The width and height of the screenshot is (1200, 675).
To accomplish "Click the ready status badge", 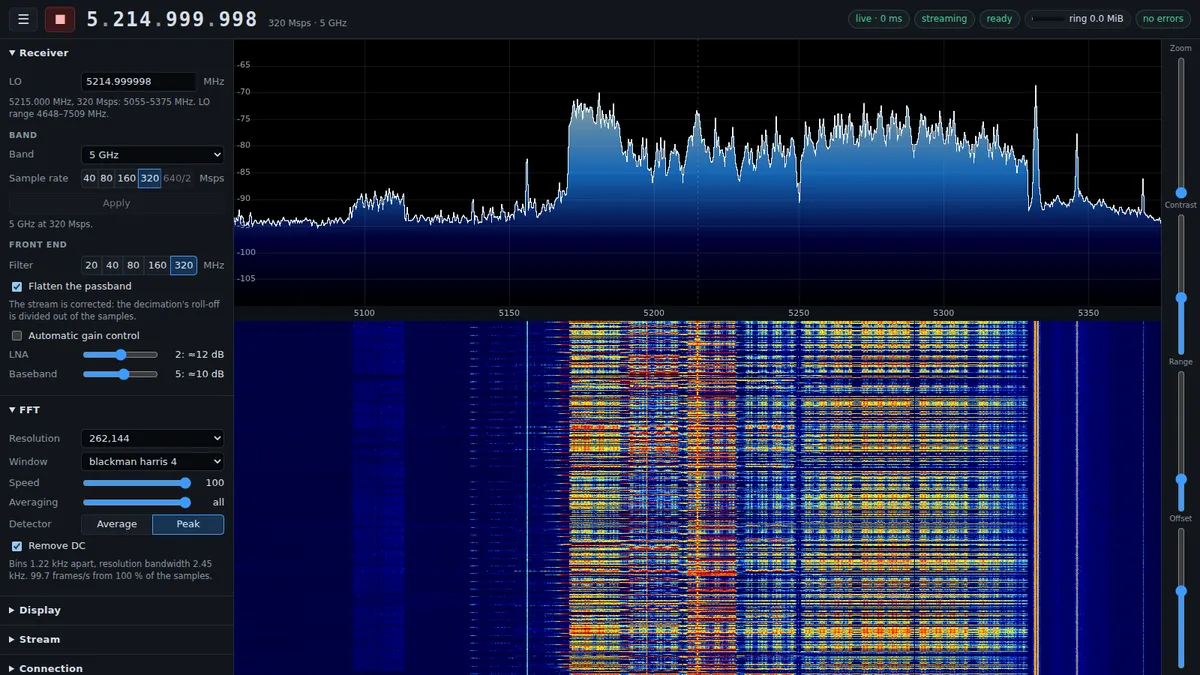I will (x=999, y=19).
